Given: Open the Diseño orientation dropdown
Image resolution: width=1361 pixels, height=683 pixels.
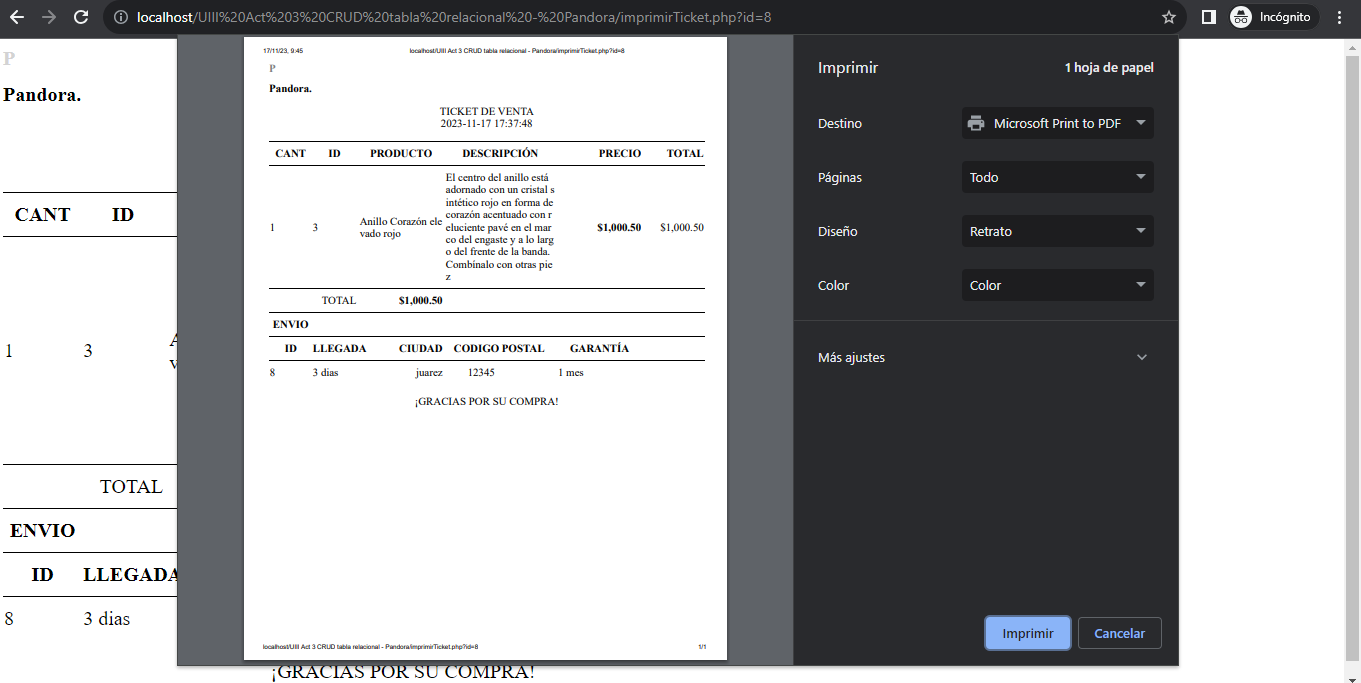Looking at the screenshot, I should pos(1057,231).
